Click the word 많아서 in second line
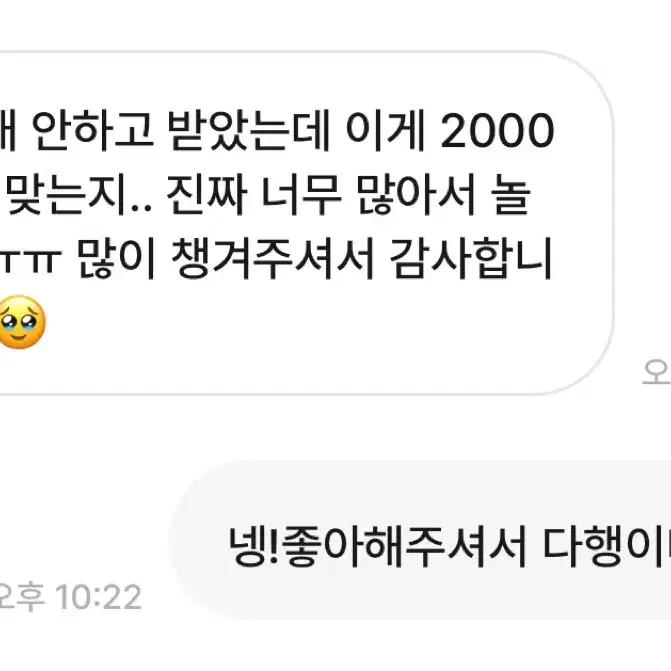This screenshot has width=671, height=671. click(x=416, y=195)
